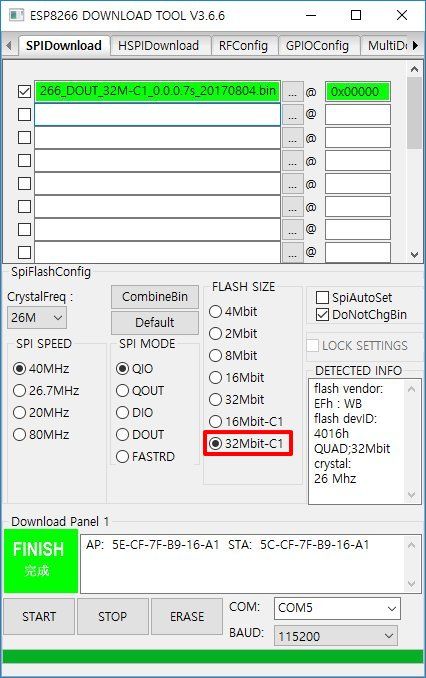Viewport: 426px width, 678px height.
Task: Click the QUAD;32Mbit detected info line
Action: click(352, 448)
